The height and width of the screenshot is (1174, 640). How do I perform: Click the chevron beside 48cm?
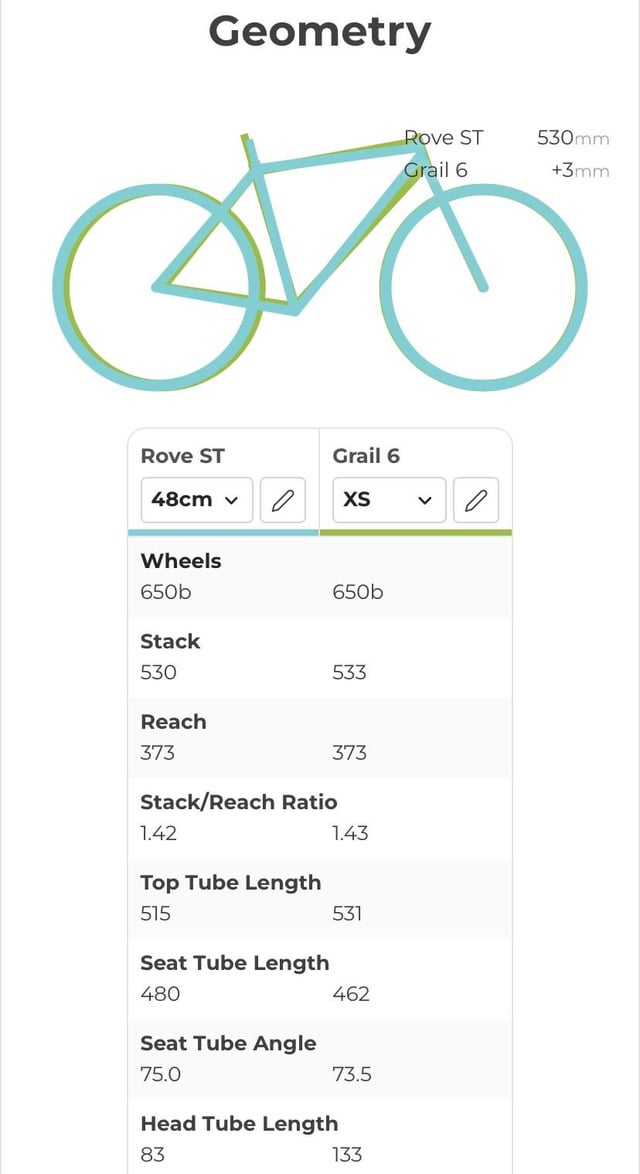click(231, 500)
